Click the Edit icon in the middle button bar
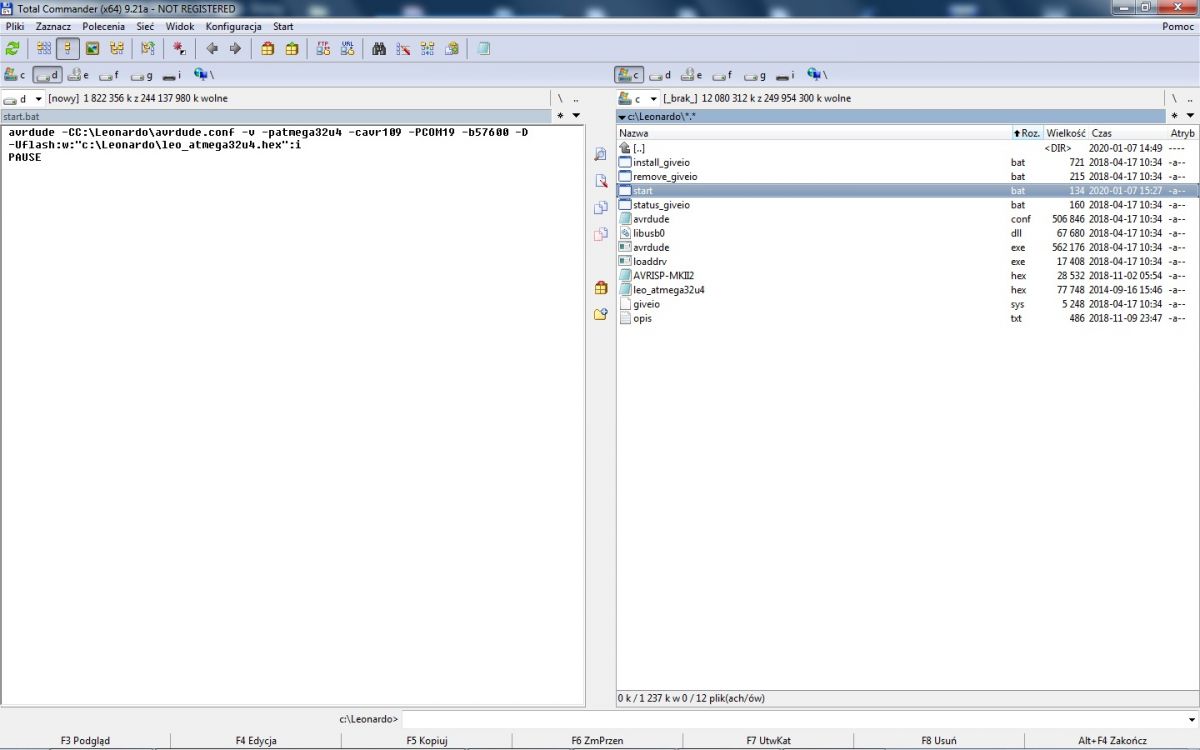The height and width of the screenshot is (750, 1200). coord(600,181)
